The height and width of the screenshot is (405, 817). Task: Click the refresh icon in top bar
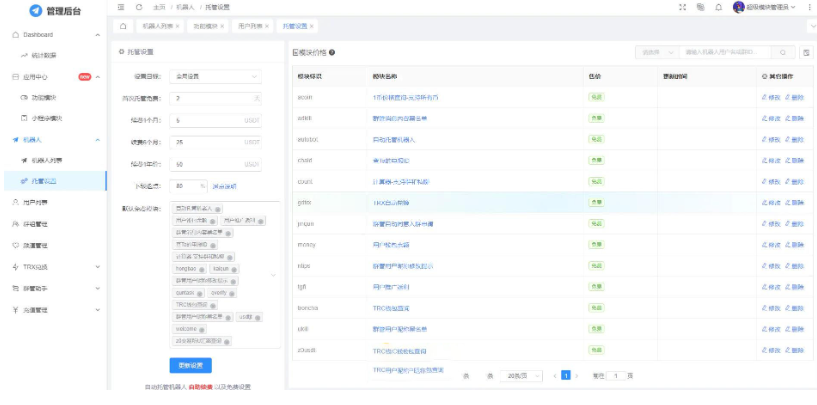(x=136, y=7)
